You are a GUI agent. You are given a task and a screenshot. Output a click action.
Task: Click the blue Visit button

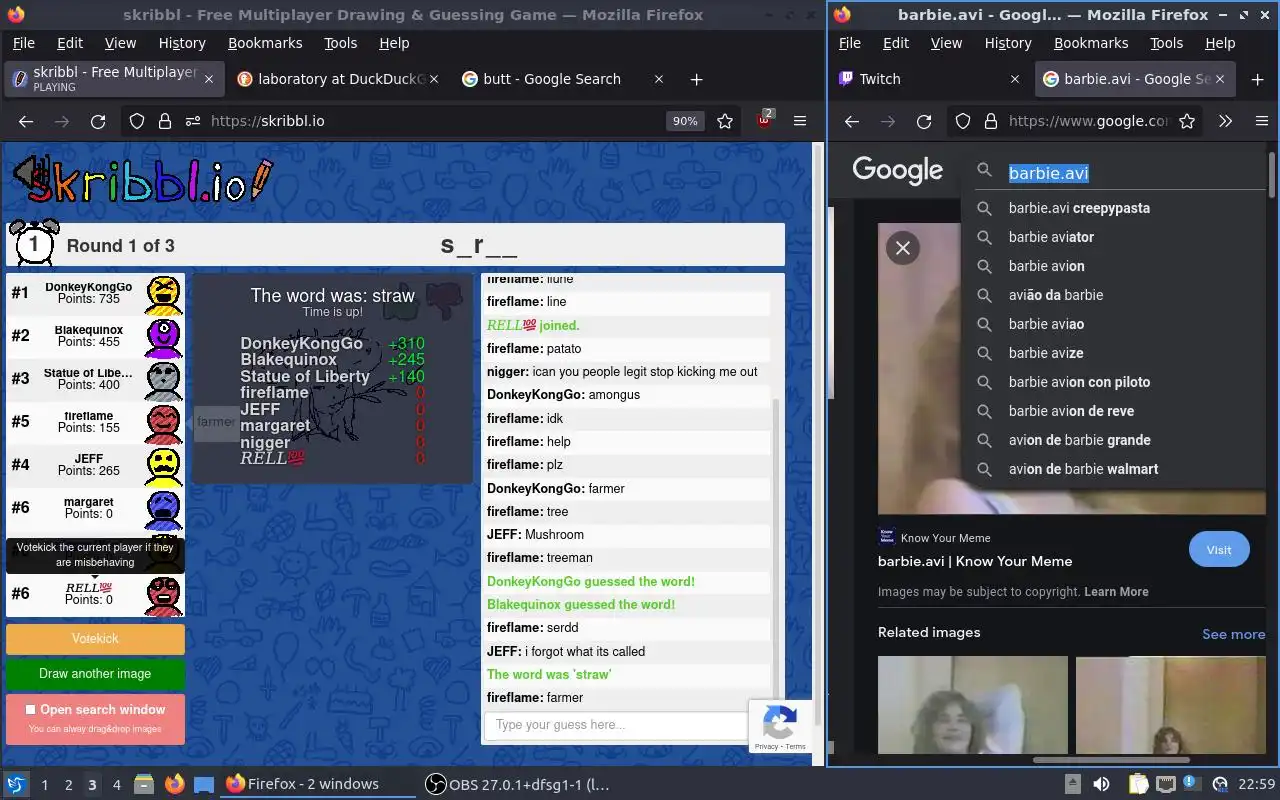tap(1219, 549)
